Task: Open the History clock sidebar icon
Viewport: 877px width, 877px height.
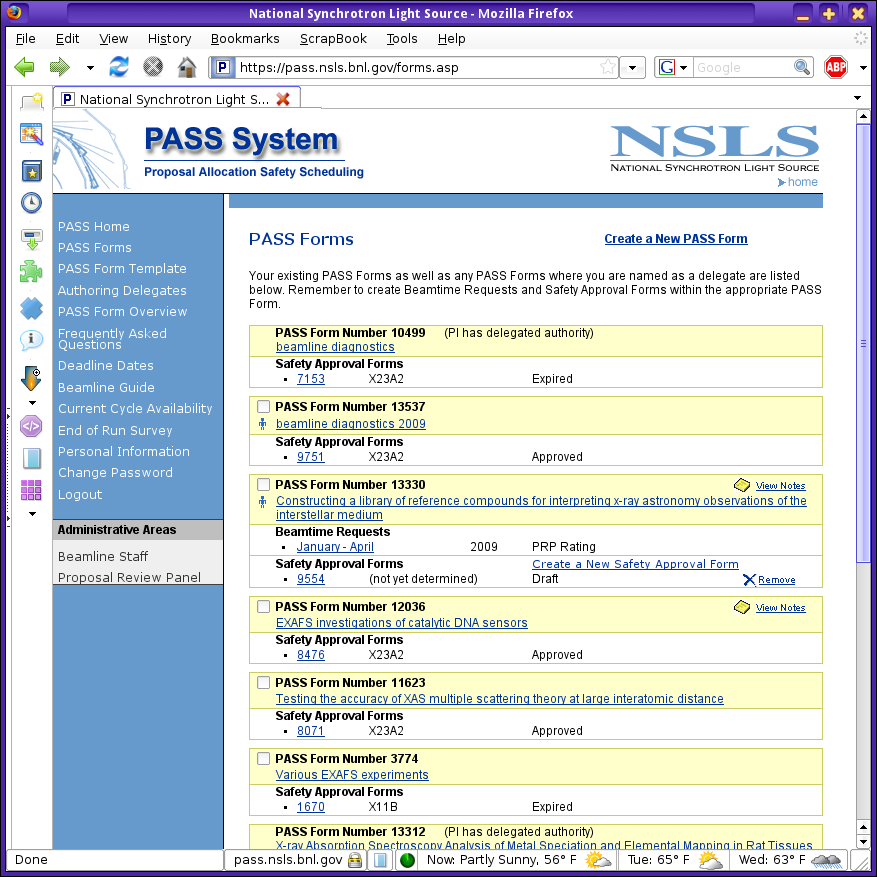Action: pyautogui.click(x=31, y=202)
